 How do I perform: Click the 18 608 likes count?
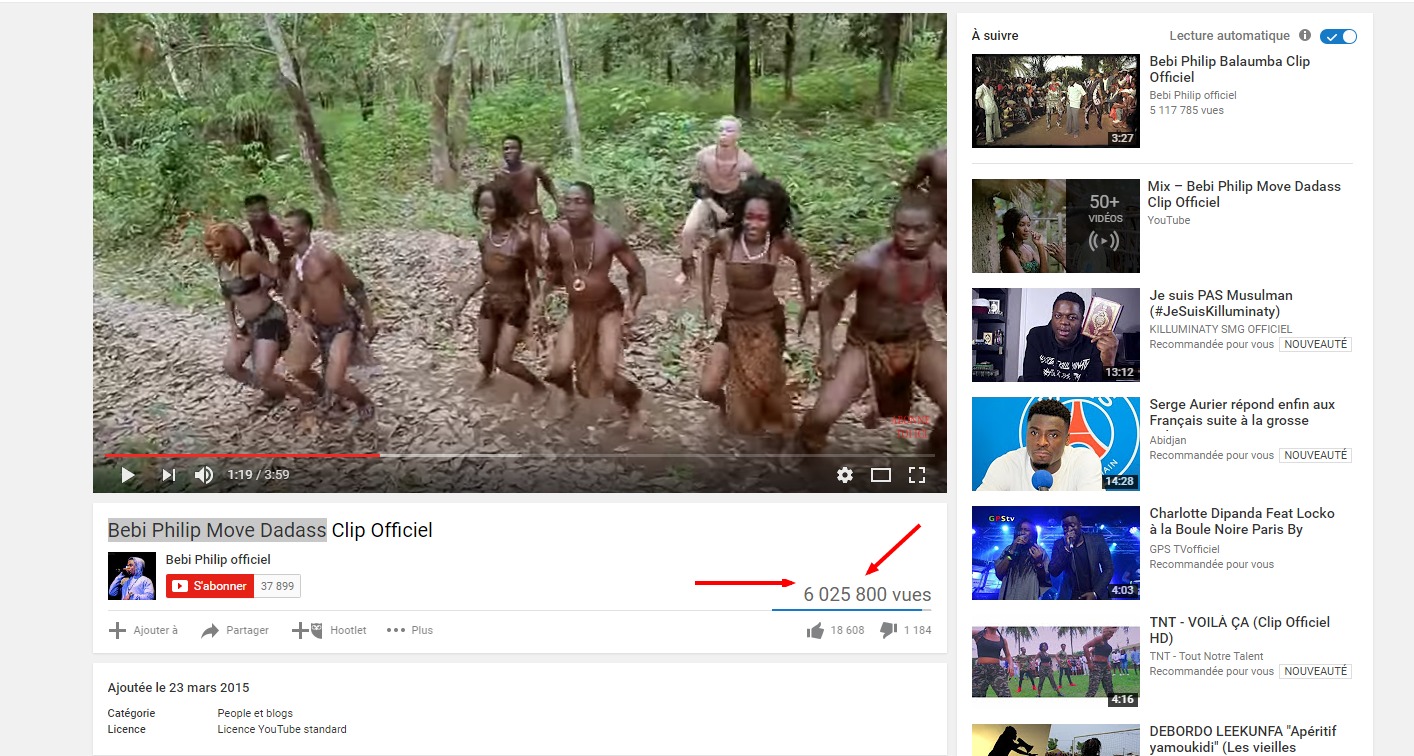pyautogui.click(x=847, y=630)
